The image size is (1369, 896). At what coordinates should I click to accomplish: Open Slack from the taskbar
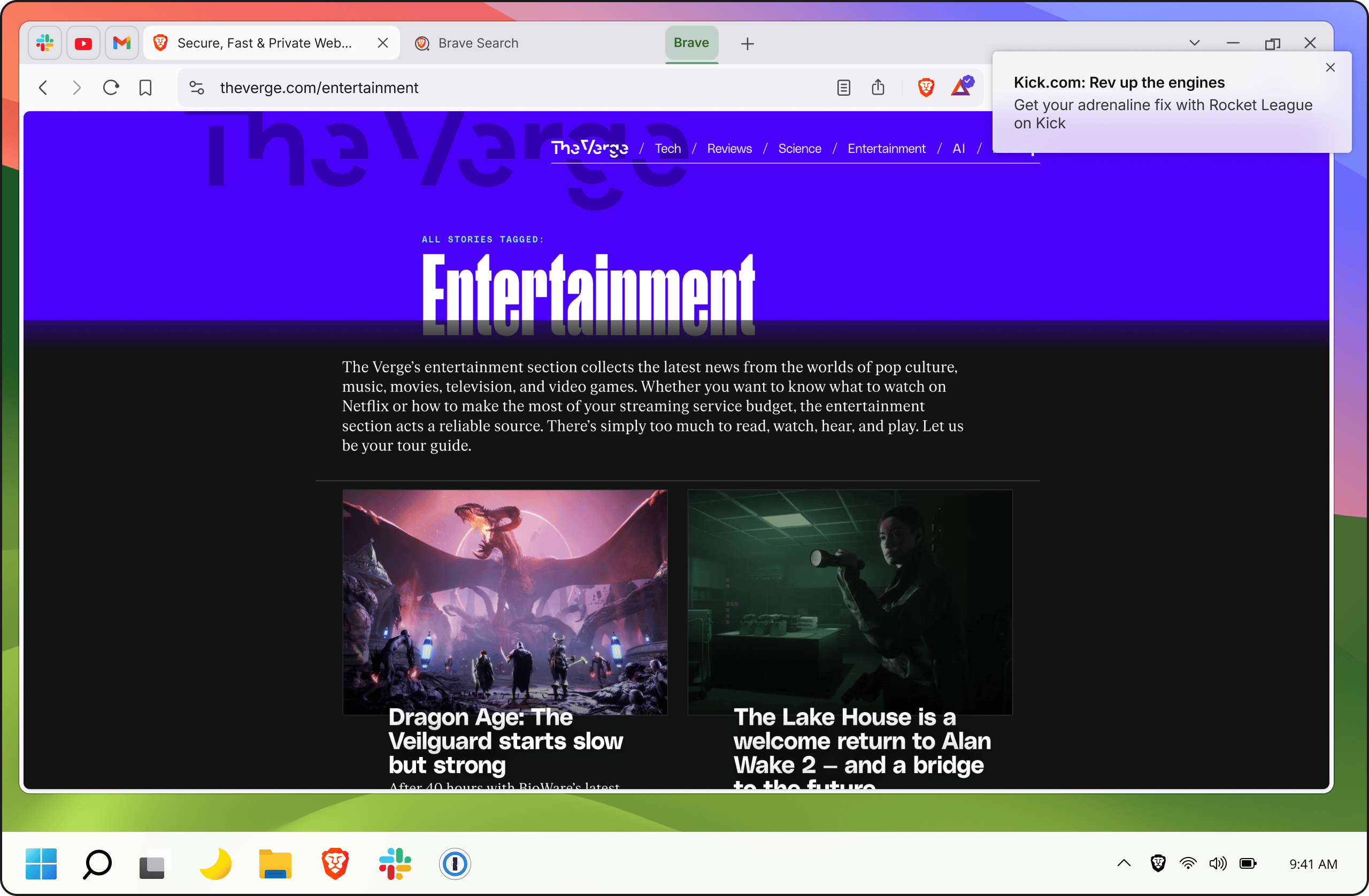pyautogui.click(x=395, y=864)
